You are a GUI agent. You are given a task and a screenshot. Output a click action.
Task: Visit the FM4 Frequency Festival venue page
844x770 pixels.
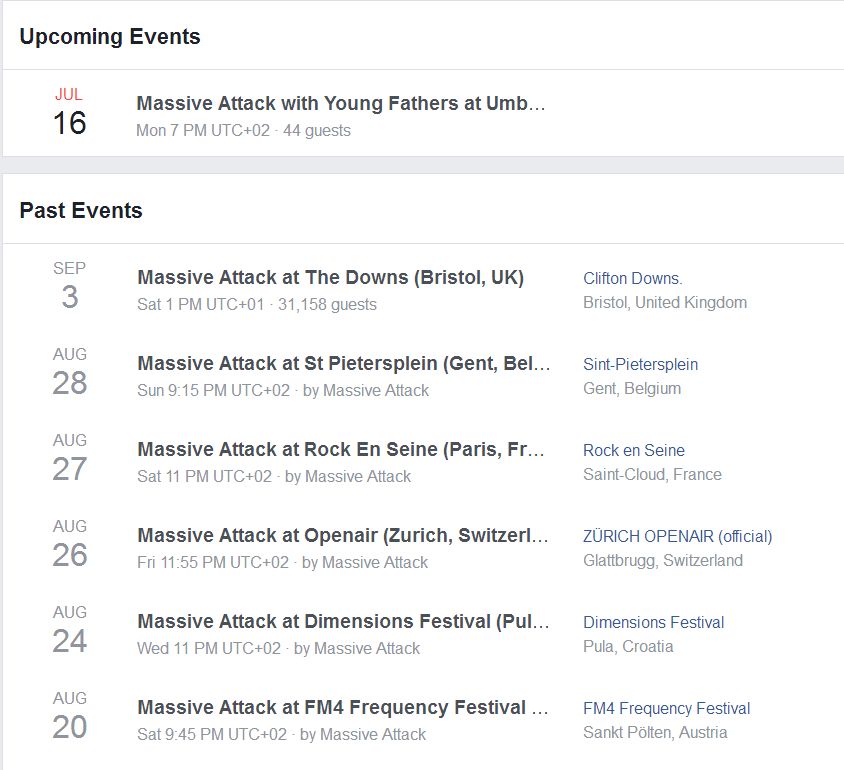coord(666,709)
